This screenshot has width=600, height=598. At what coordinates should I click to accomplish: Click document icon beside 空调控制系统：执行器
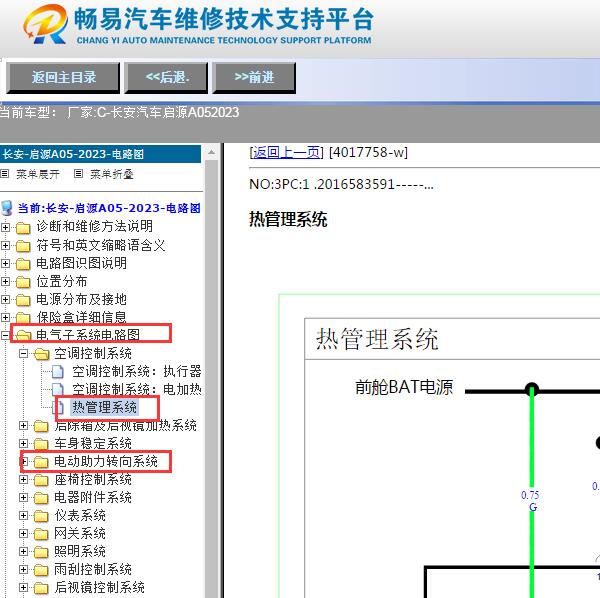(x=58, y=372)
